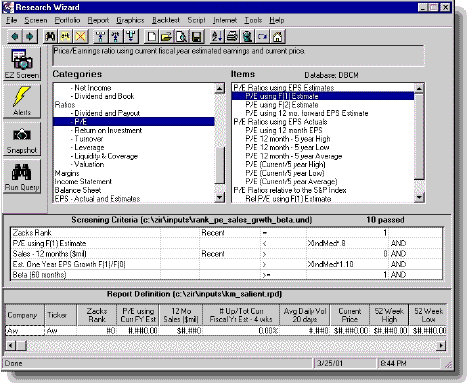Select the Zacks Rank screening criteria row
This screenshot has width=467, height=383.
pyautogui.click(x=226, y=233)
